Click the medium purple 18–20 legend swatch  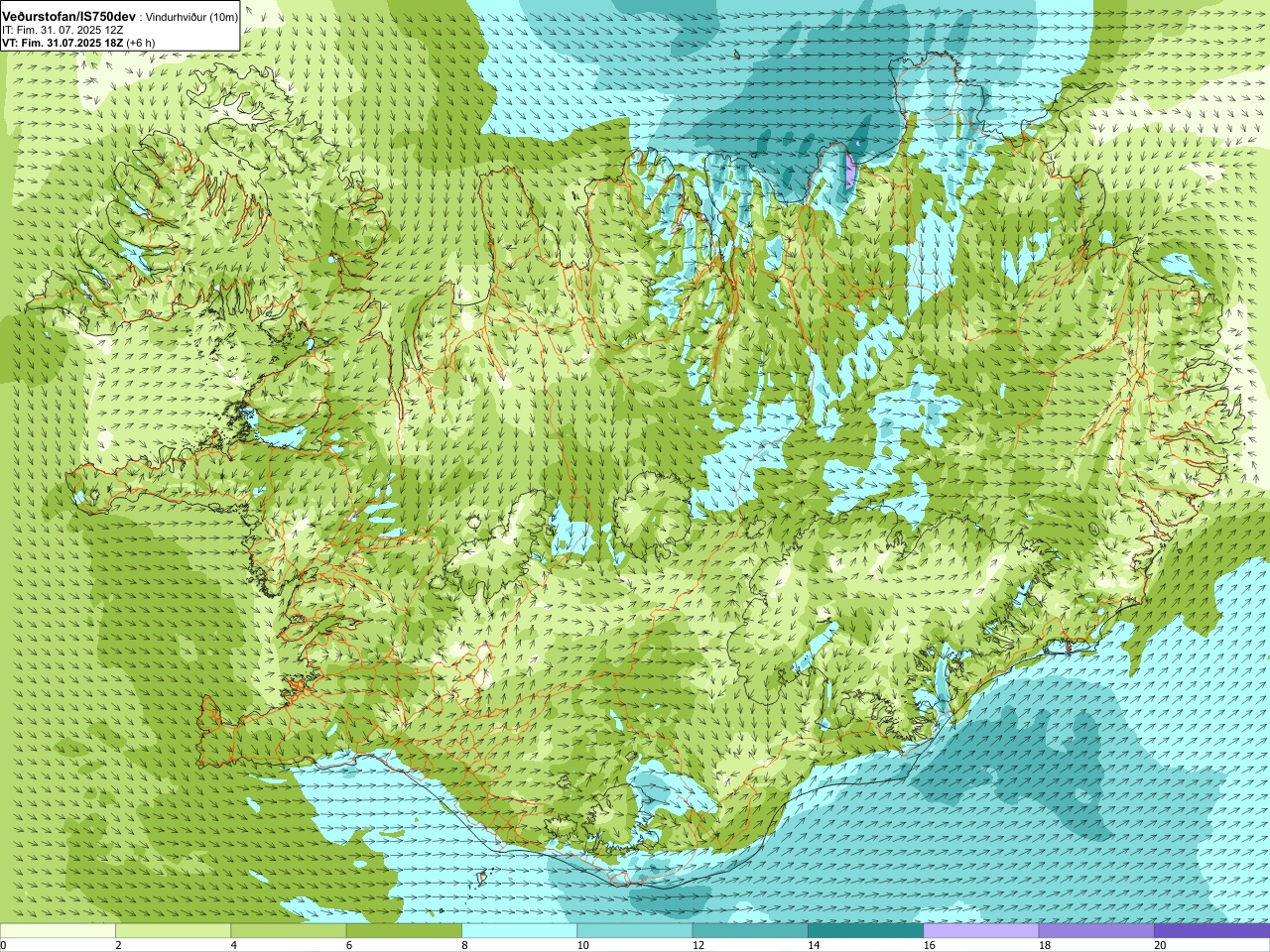click(x=1096, y=931)
